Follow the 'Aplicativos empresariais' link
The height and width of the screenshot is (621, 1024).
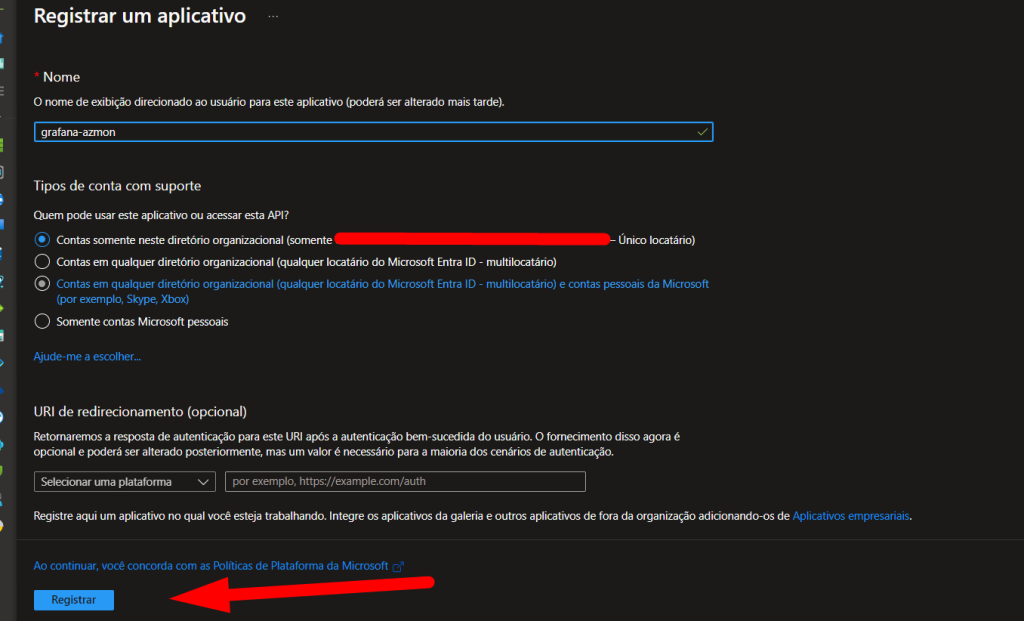click(x=851, y=517)
